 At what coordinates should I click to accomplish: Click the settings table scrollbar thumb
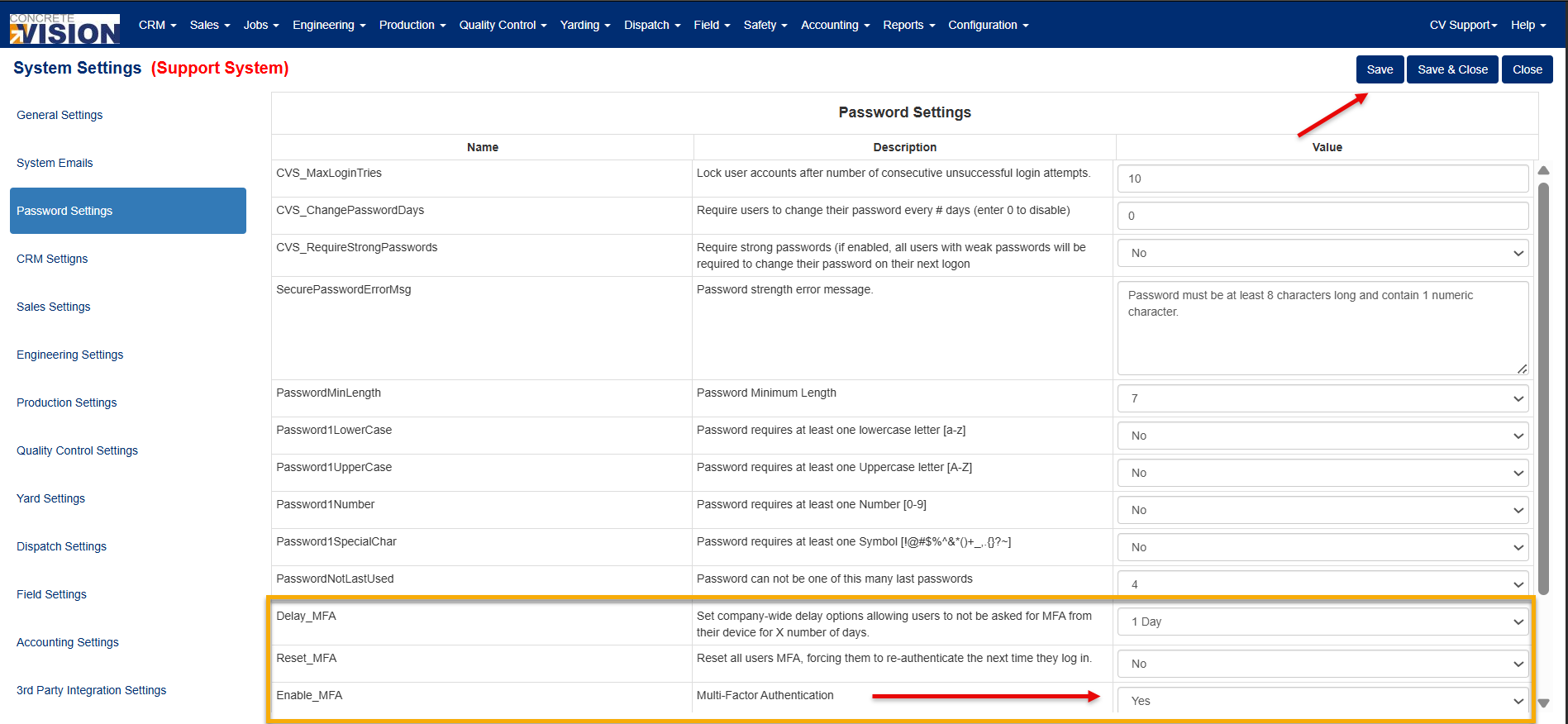1543,388
